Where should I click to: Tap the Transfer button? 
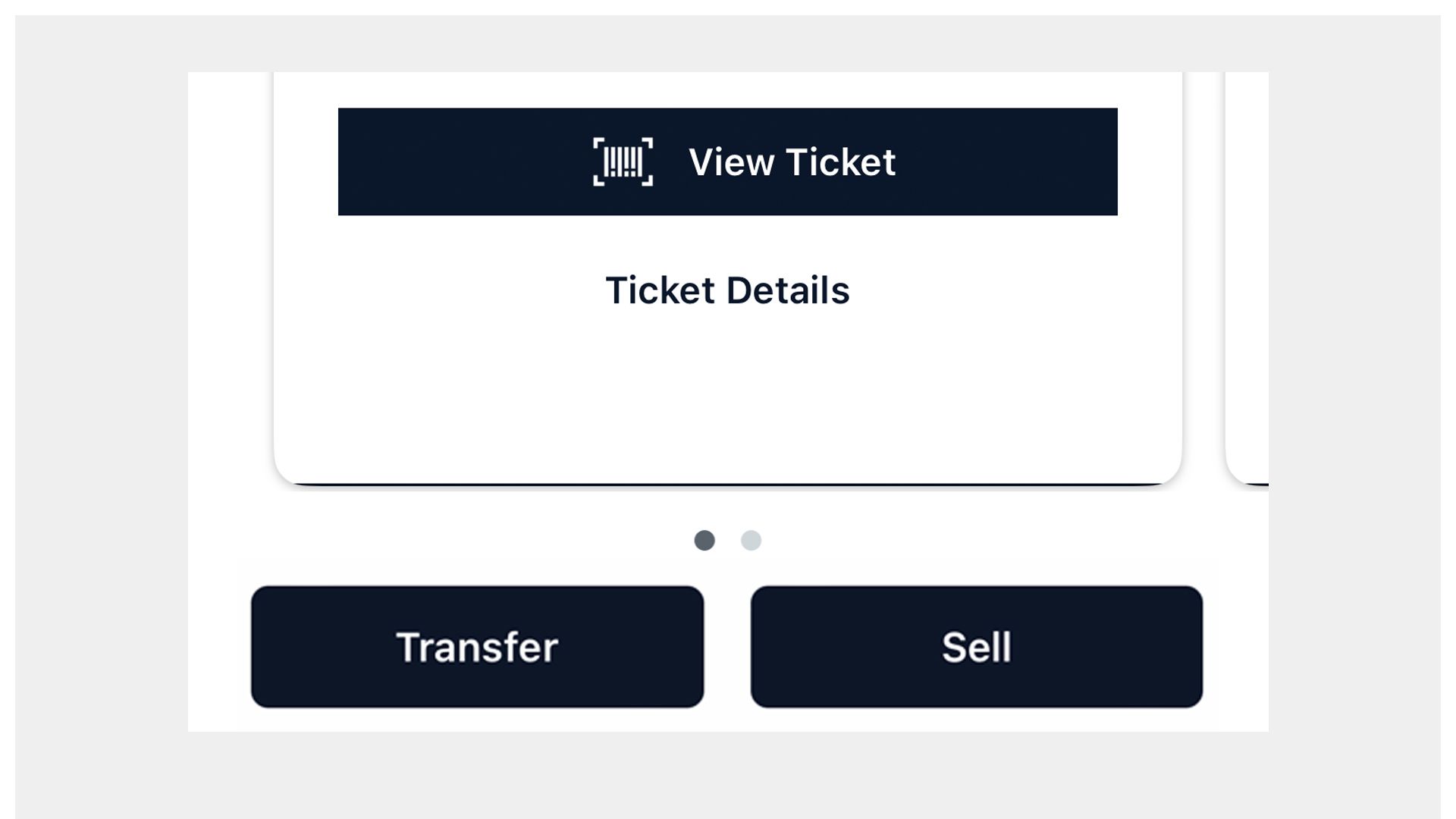[x=477, y=647]
